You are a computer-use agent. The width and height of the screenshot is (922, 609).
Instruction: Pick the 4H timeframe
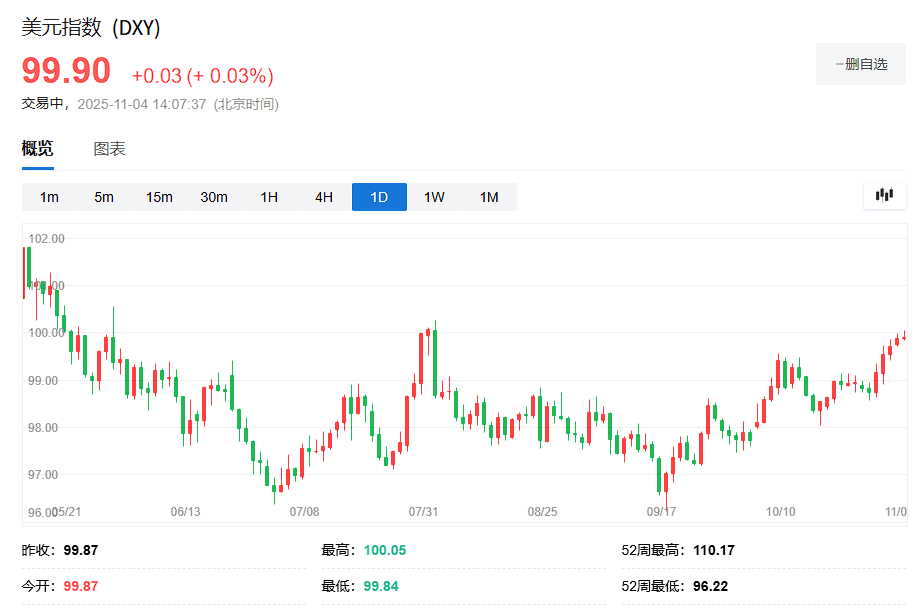(324, 197)
